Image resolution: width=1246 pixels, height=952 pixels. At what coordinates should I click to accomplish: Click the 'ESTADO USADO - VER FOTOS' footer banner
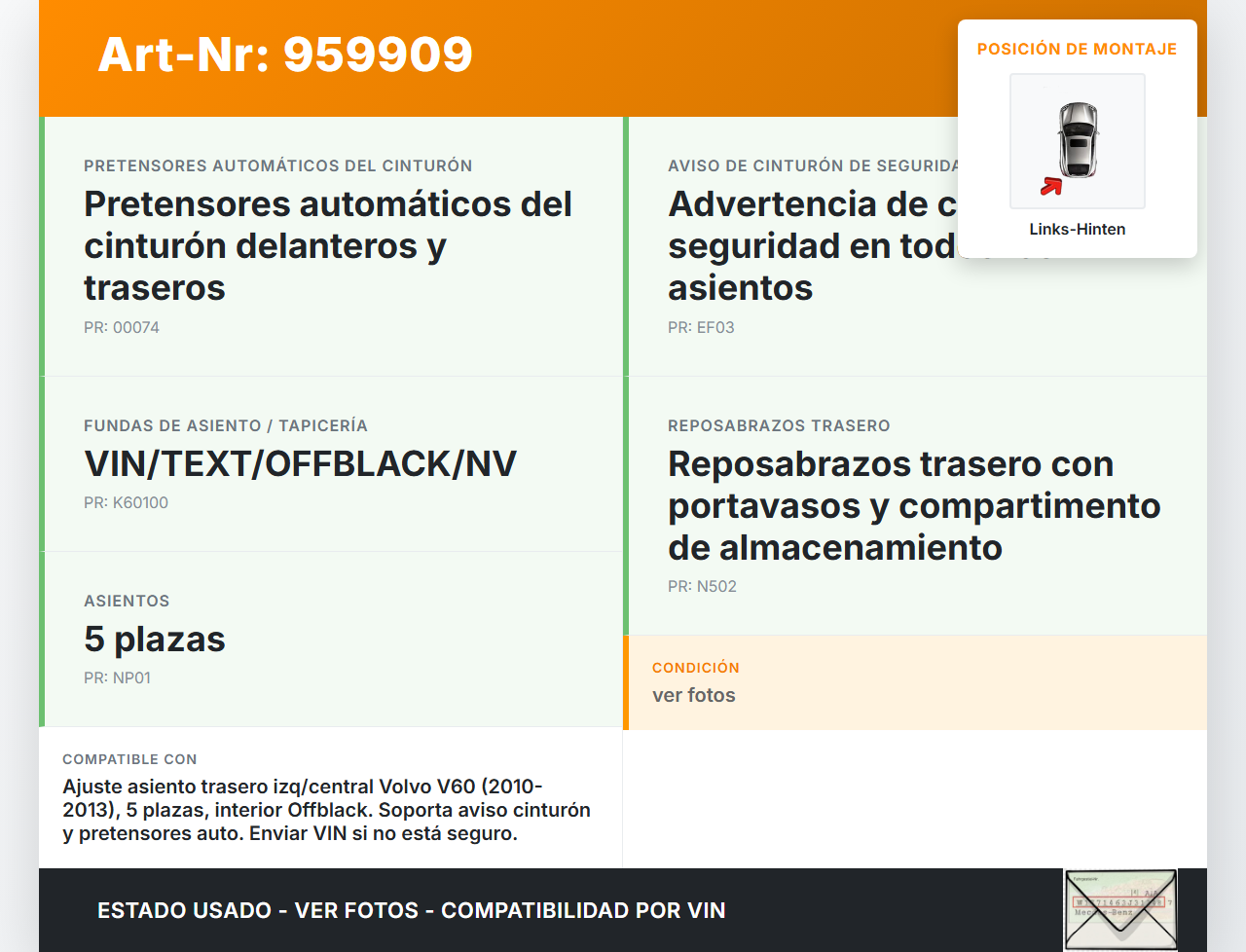411,910
